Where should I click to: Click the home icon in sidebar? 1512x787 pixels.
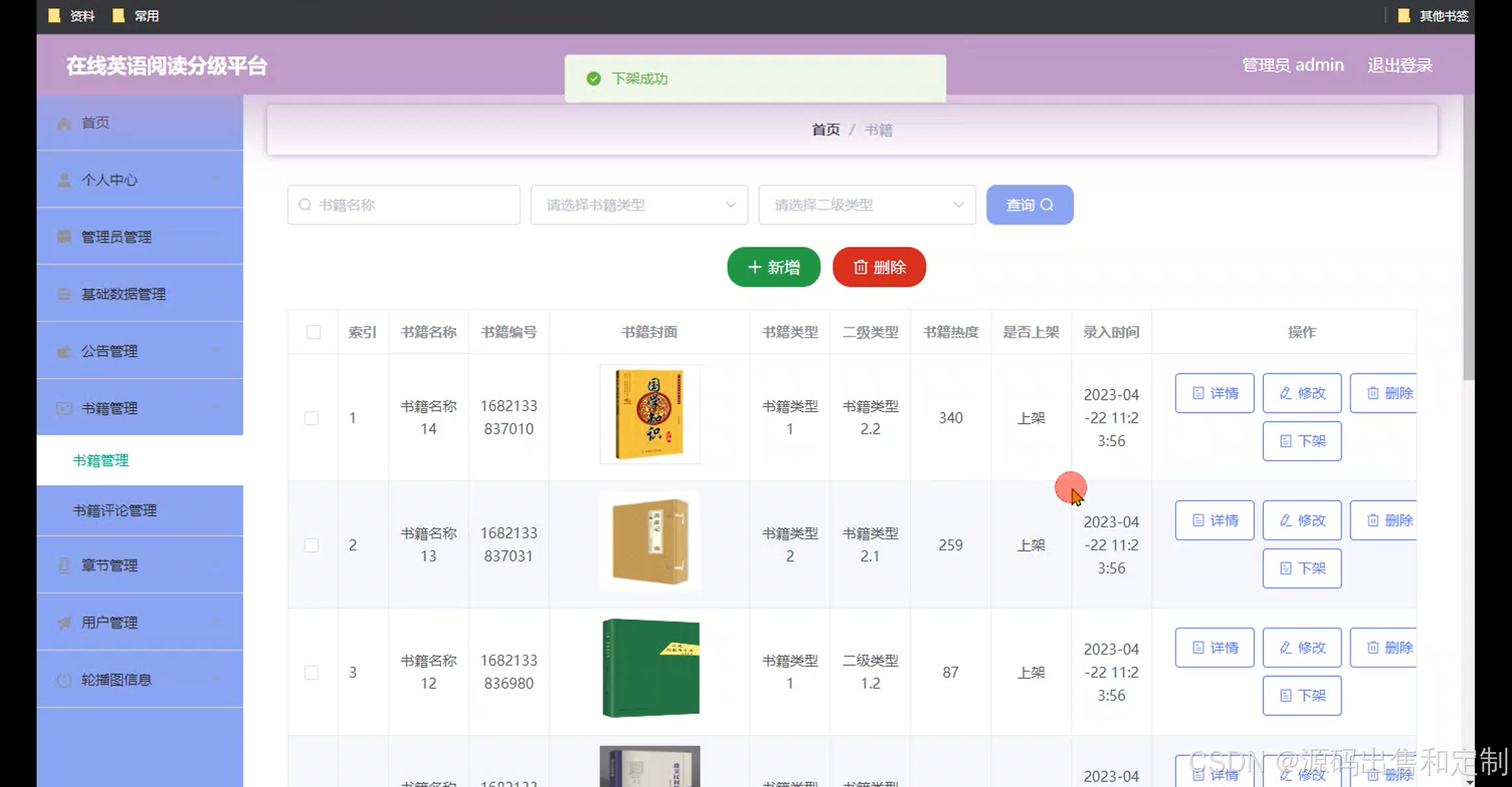pos(64,123)
